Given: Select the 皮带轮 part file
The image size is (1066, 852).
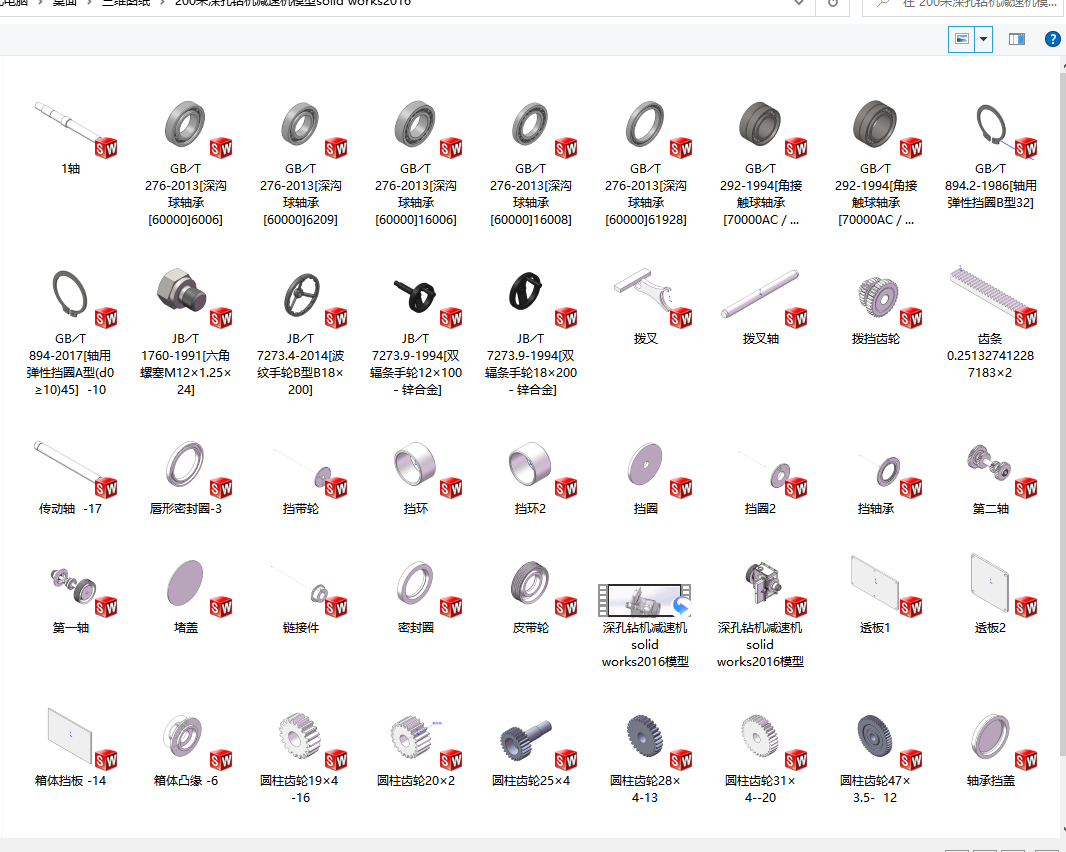Looking at the screenshot, I should (530, 596).
